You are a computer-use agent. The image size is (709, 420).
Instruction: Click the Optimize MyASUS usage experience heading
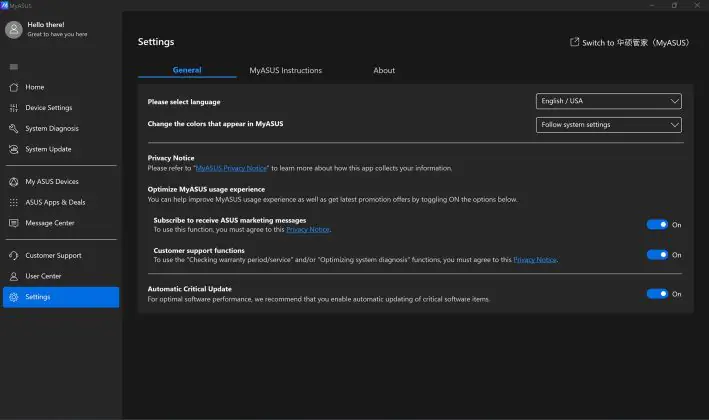pyautogui.click(x=206, y=189)
